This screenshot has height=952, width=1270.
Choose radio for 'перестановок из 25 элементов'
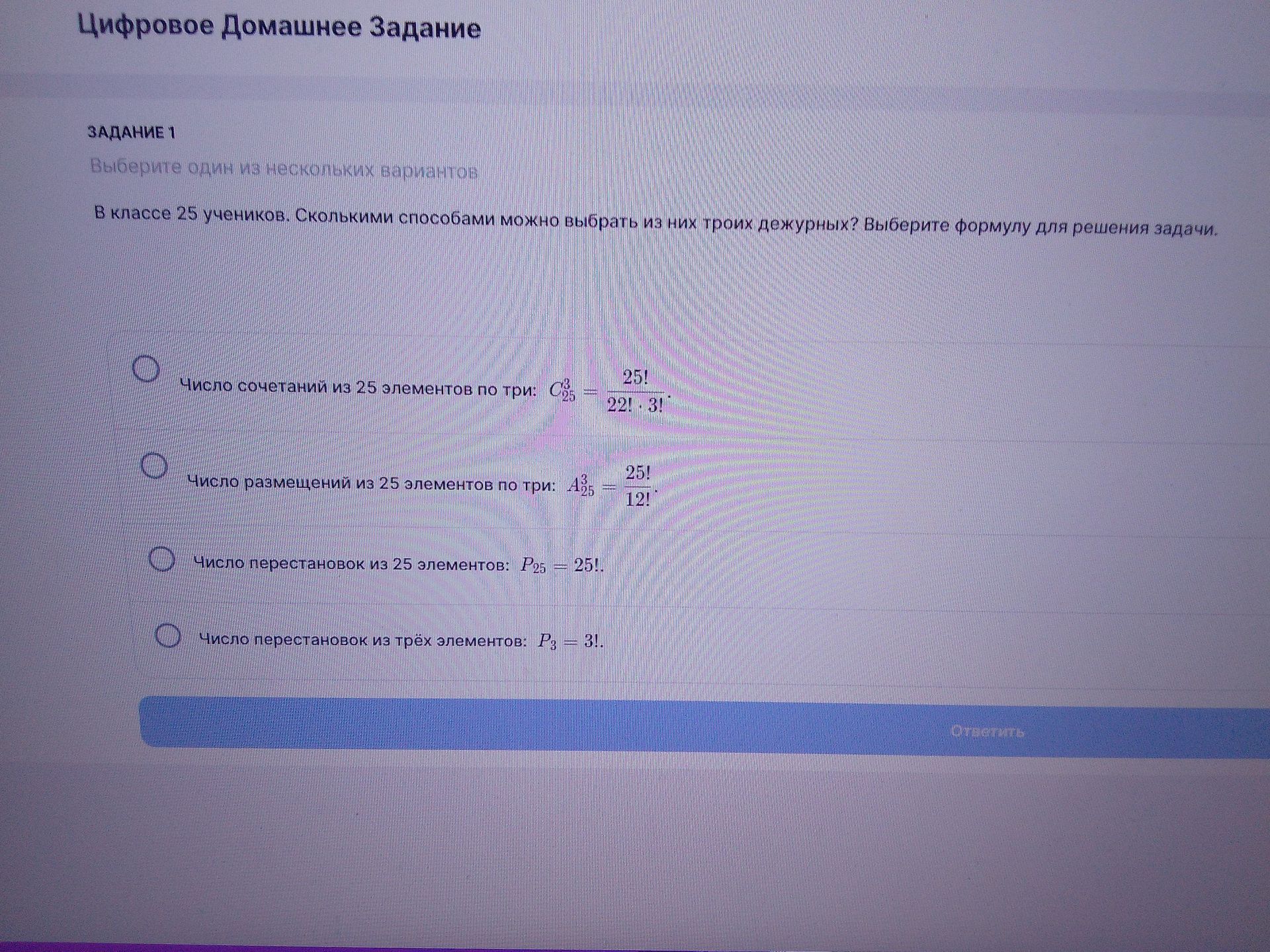click(x=161, y=559)
